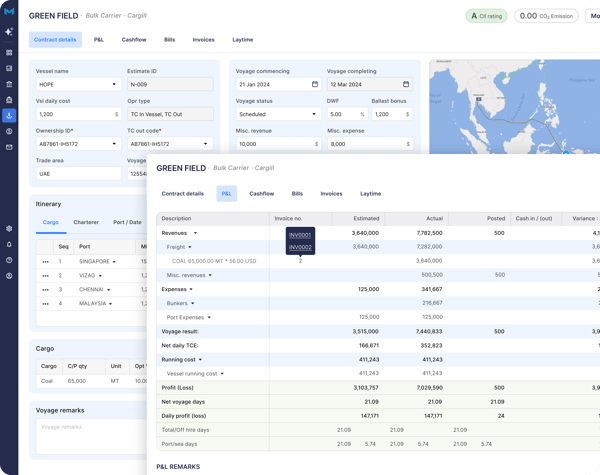600x475 pixels.
Task: Click the Vsl daily cost field
Action: tap(78, 114)
